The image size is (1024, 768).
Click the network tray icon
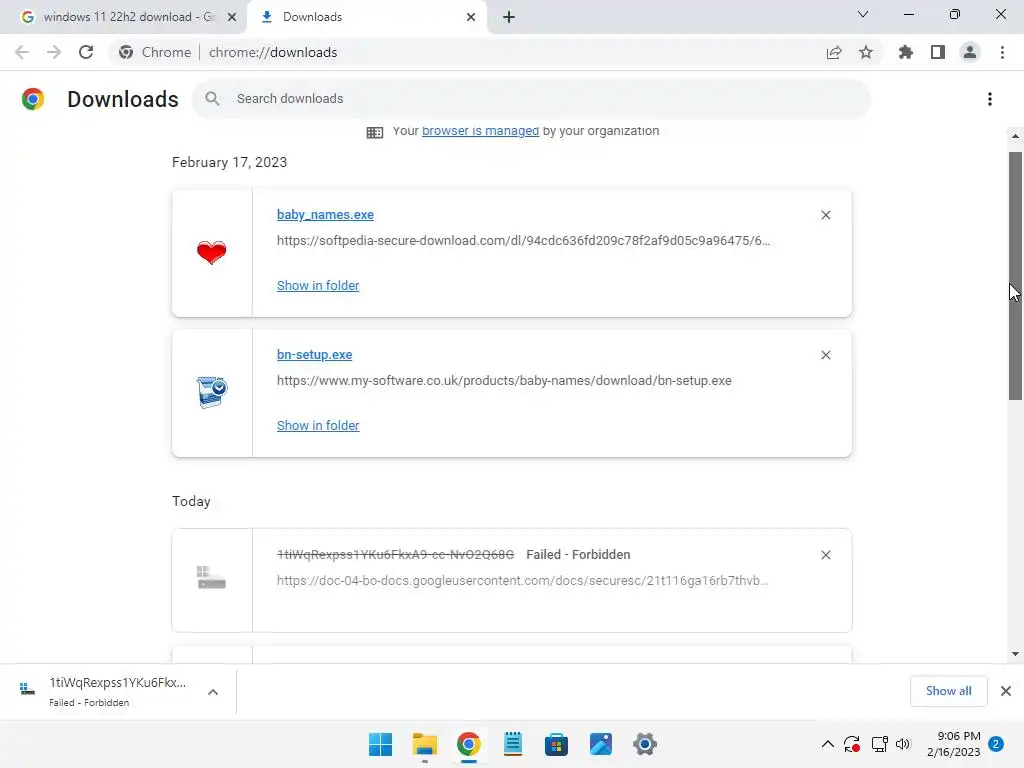879,744
